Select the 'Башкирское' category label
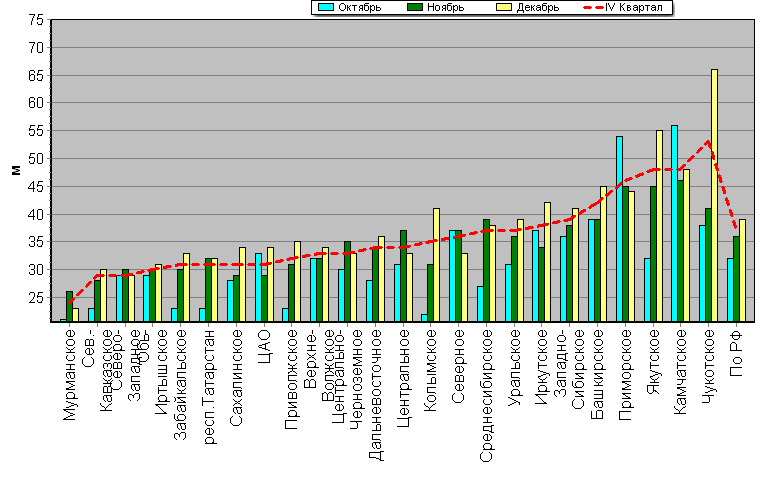Image resolution: width=777 pixels, height=479 pixels. (598, 374)
